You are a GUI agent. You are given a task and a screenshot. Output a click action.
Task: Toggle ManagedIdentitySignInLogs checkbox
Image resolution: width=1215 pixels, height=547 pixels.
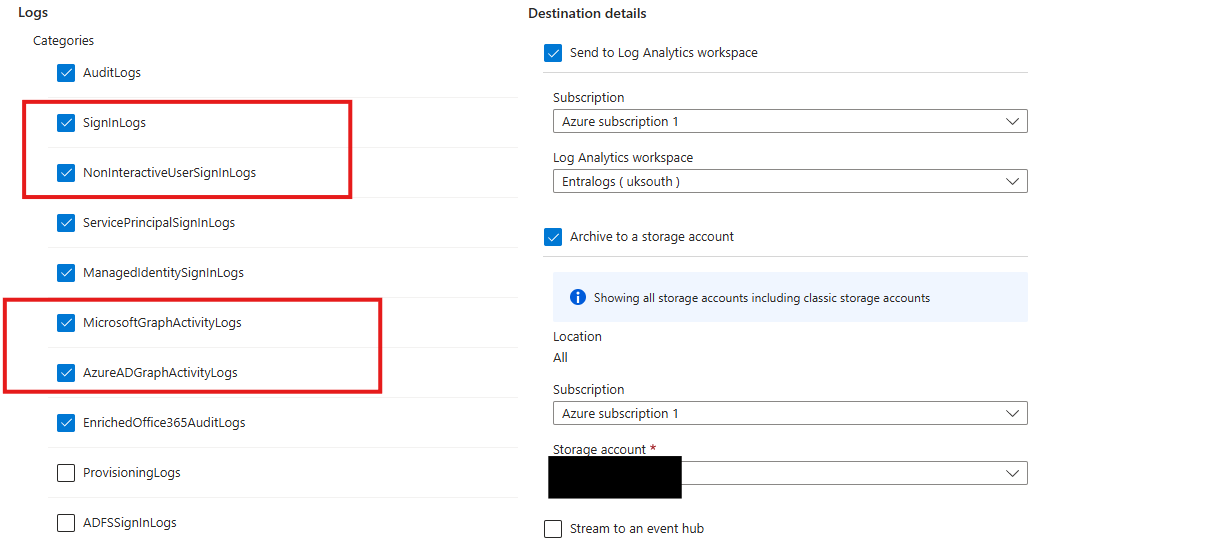[66, 273]
